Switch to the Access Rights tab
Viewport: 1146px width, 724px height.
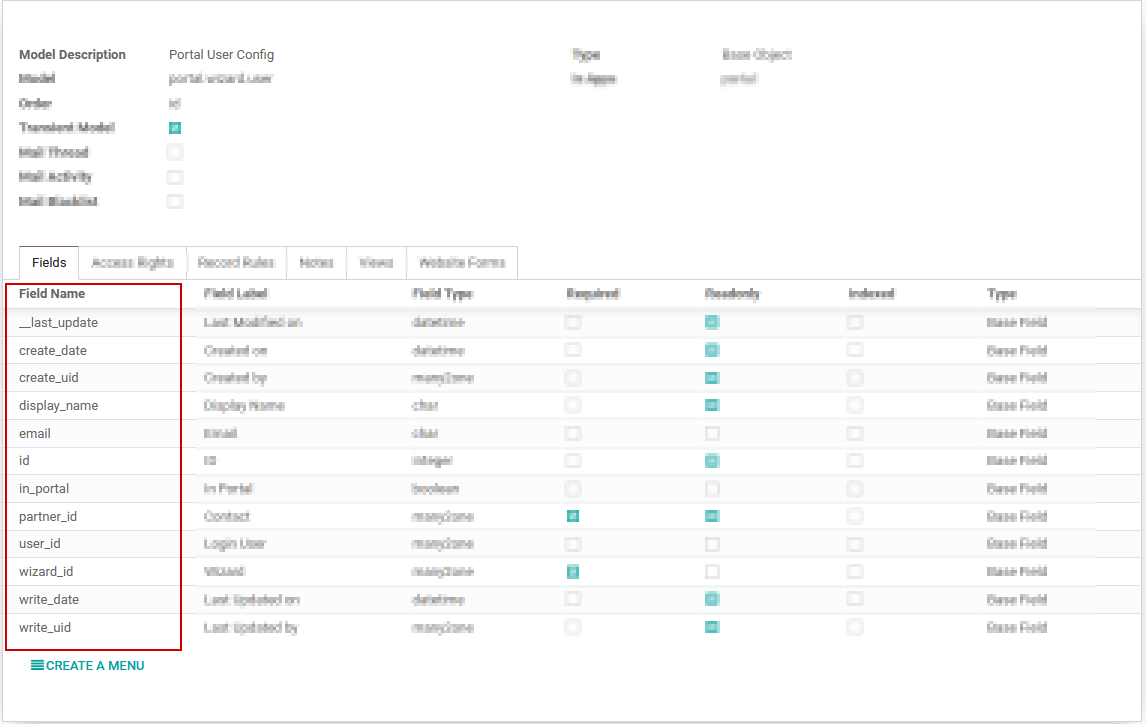[x=132, y=263]
